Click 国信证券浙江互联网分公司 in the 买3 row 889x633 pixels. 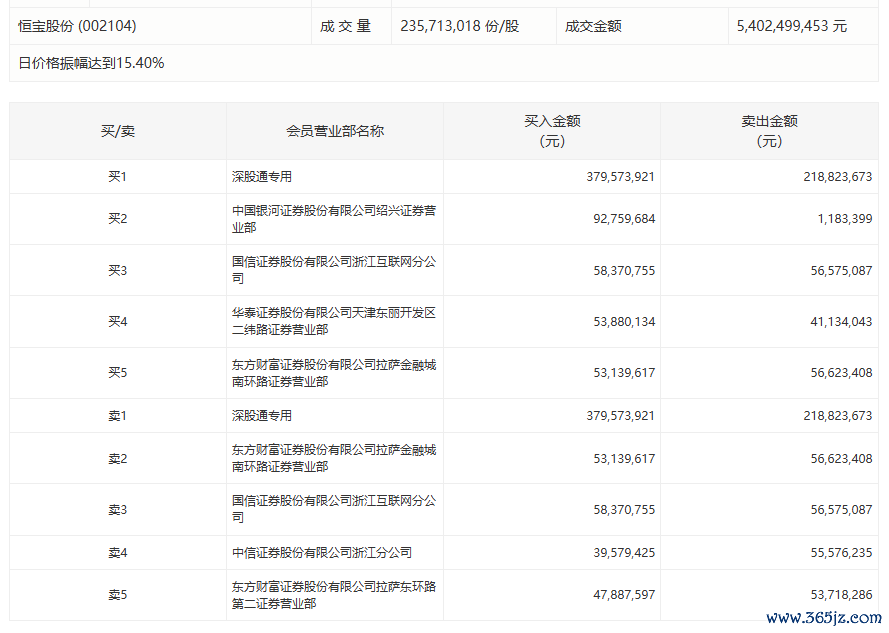pos(334,270)
